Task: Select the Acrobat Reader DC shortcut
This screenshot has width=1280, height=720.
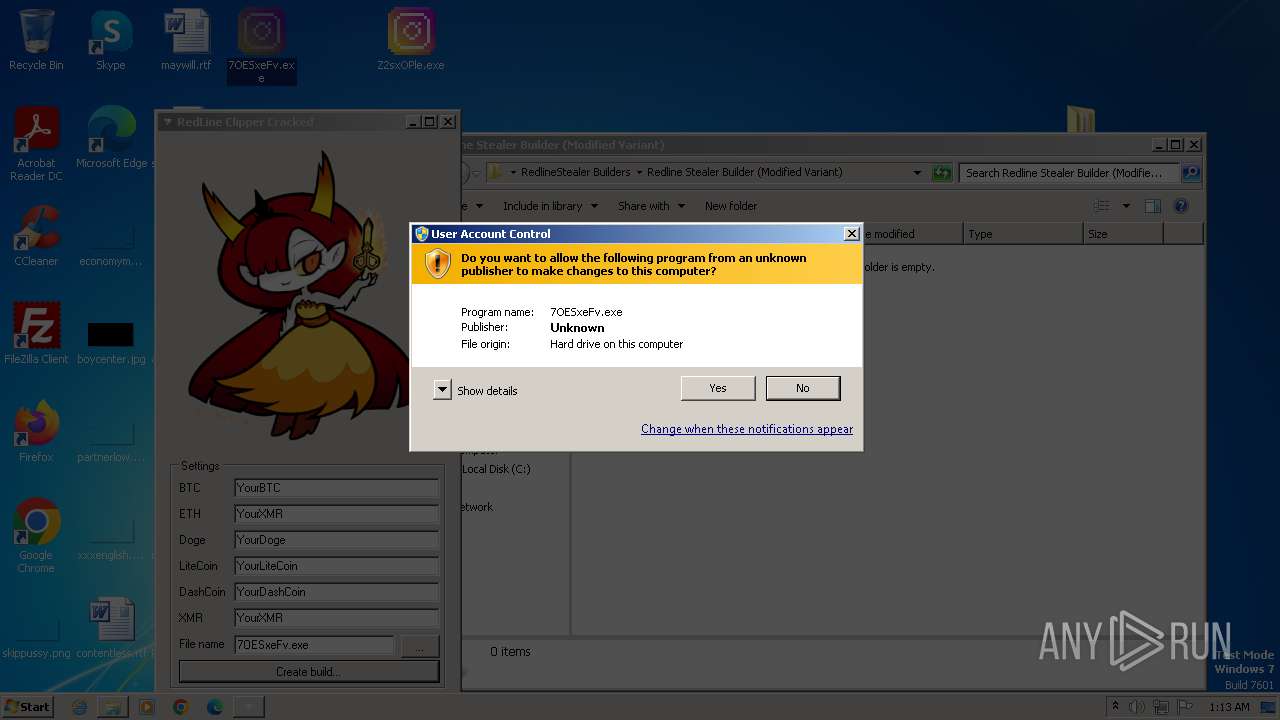Action: [x=36, y=145]
